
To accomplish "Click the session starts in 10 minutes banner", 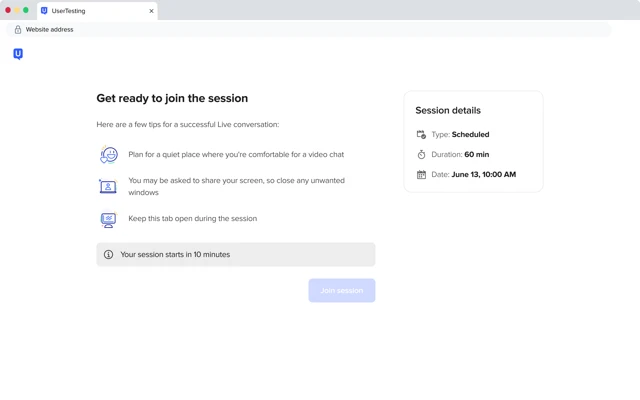I will (x=236, y=255).
